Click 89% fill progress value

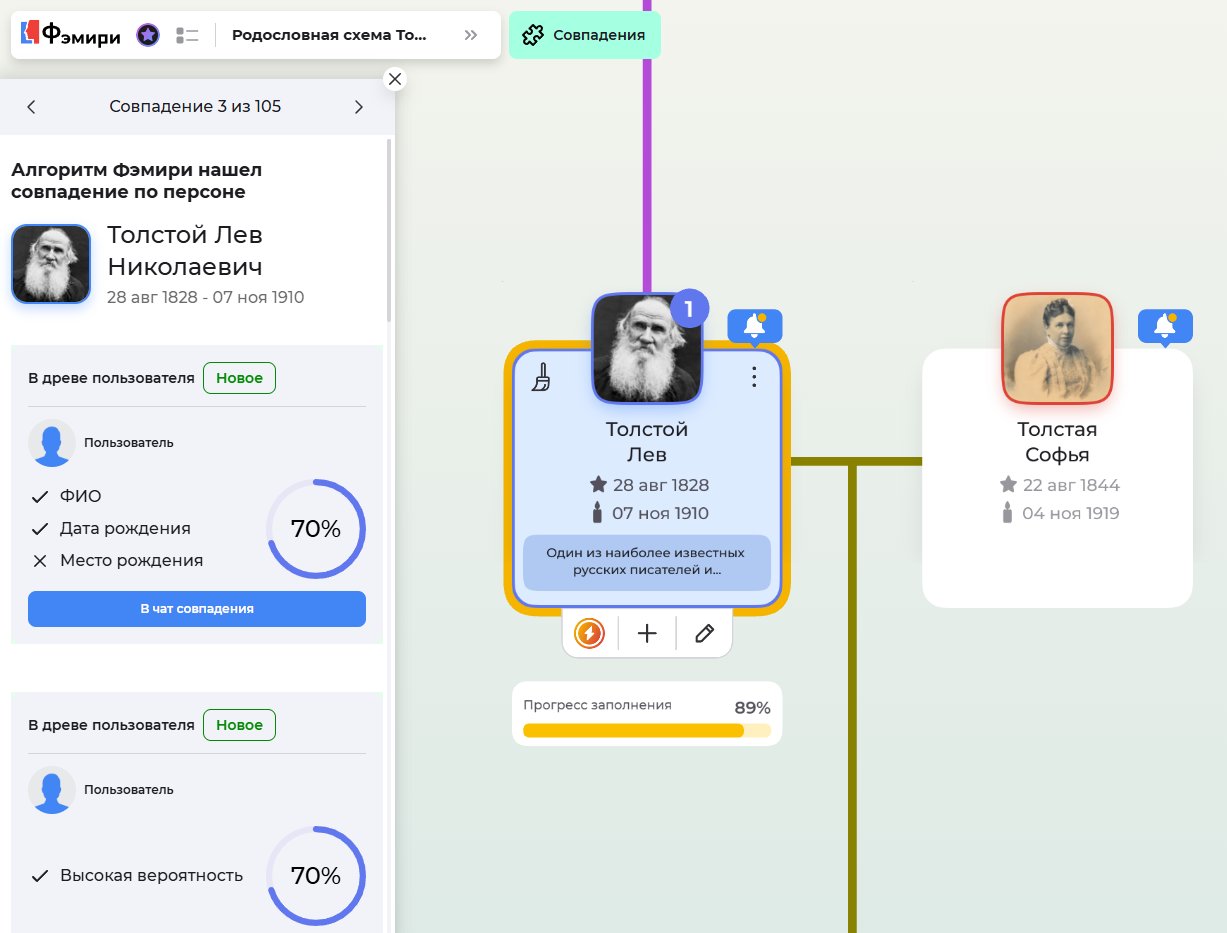(x=752, y=708)
